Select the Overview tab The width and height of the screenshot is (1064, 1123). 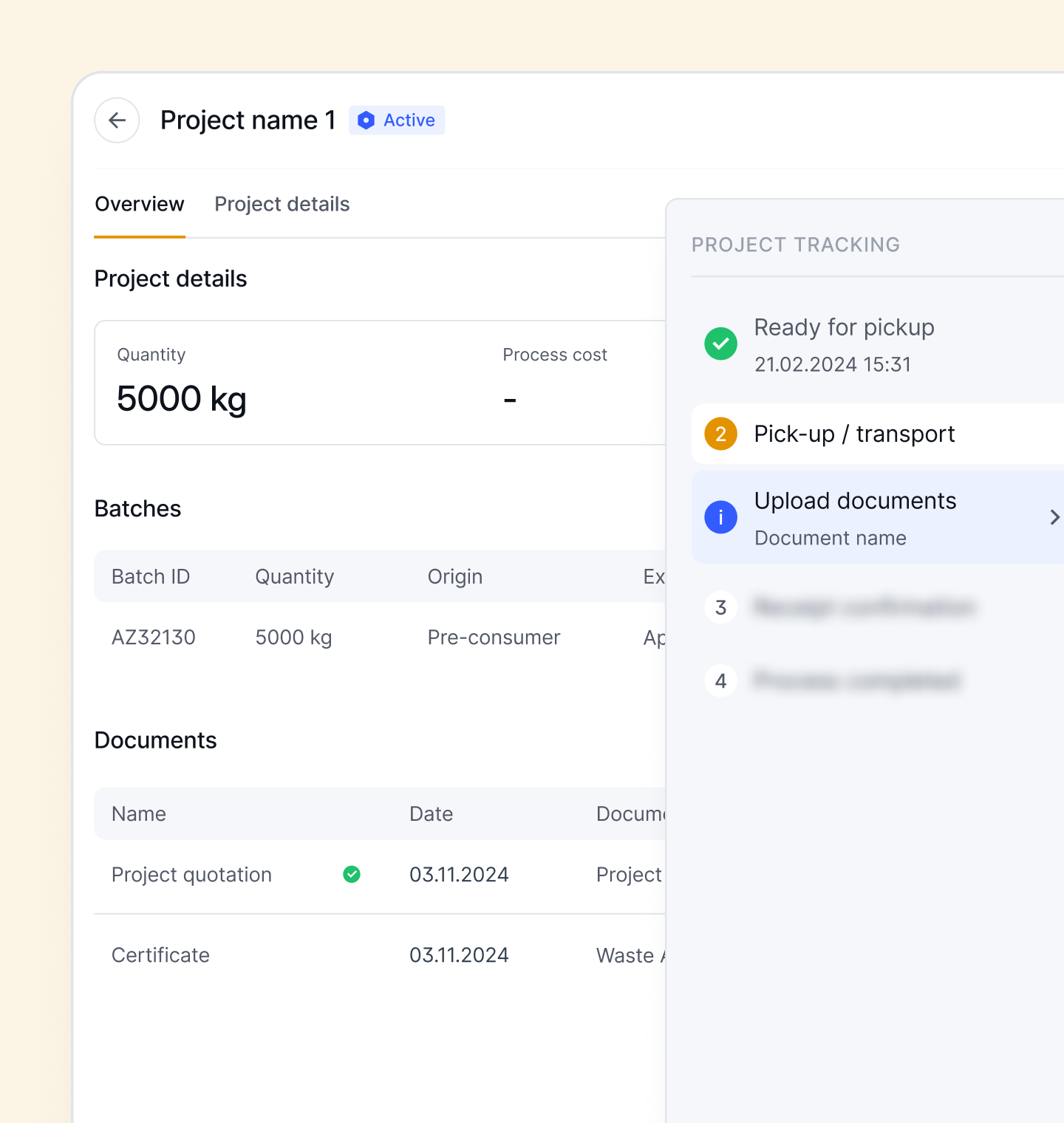pos(140,205)
